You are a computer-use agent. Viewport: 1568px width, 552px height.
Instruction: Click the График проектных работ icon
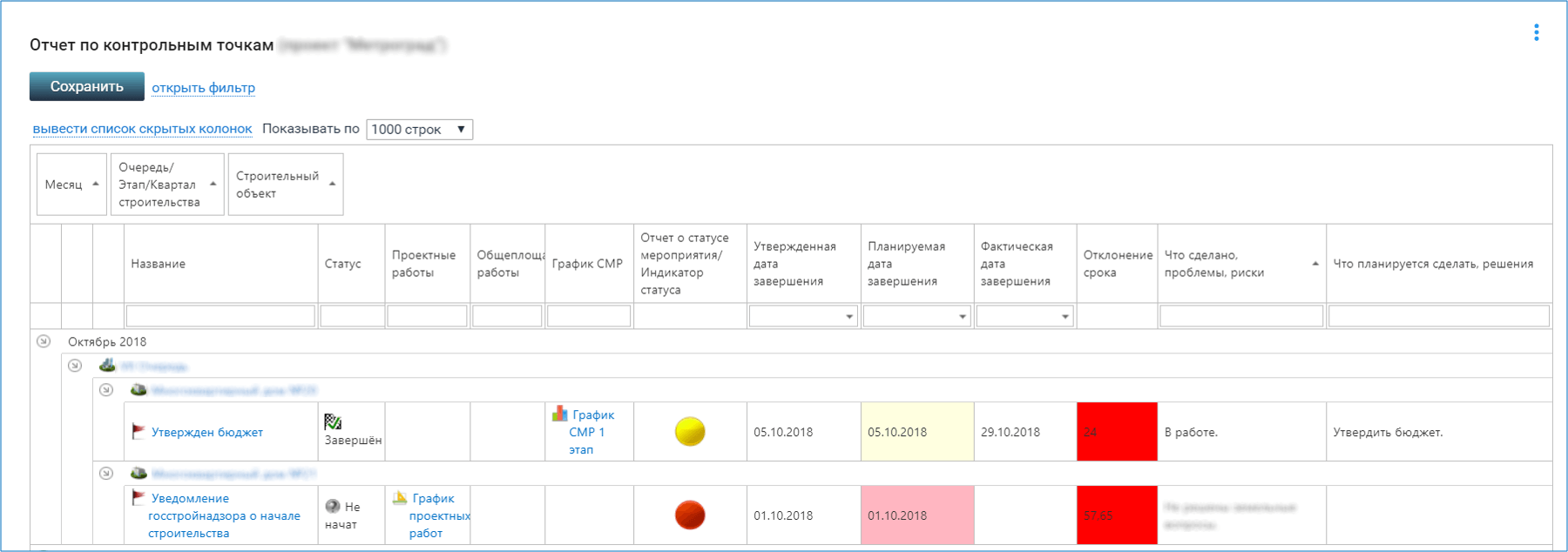tap(400, 498)
